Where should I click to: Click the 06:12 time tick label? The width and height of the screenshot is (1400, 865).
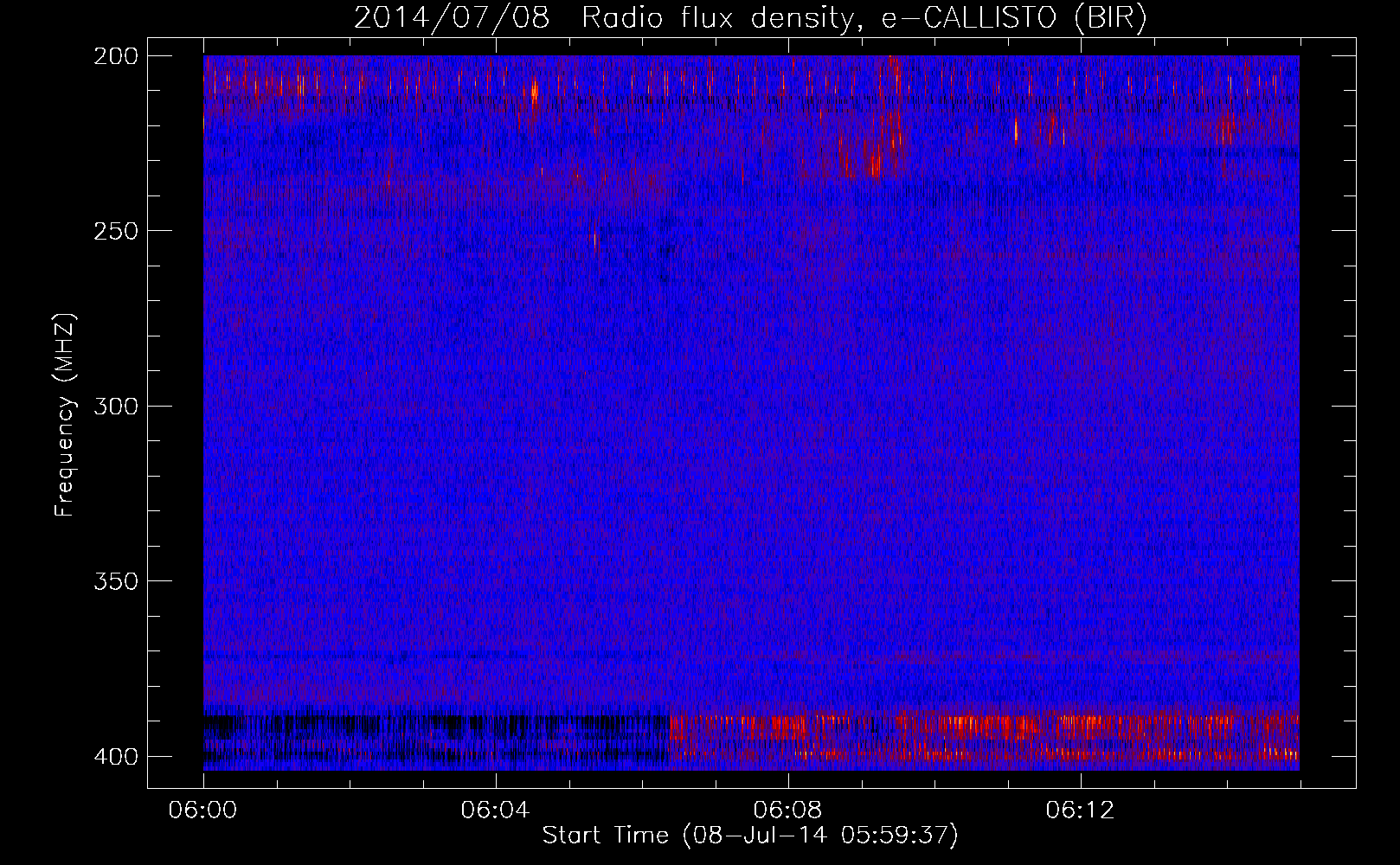pos(1080,811)
